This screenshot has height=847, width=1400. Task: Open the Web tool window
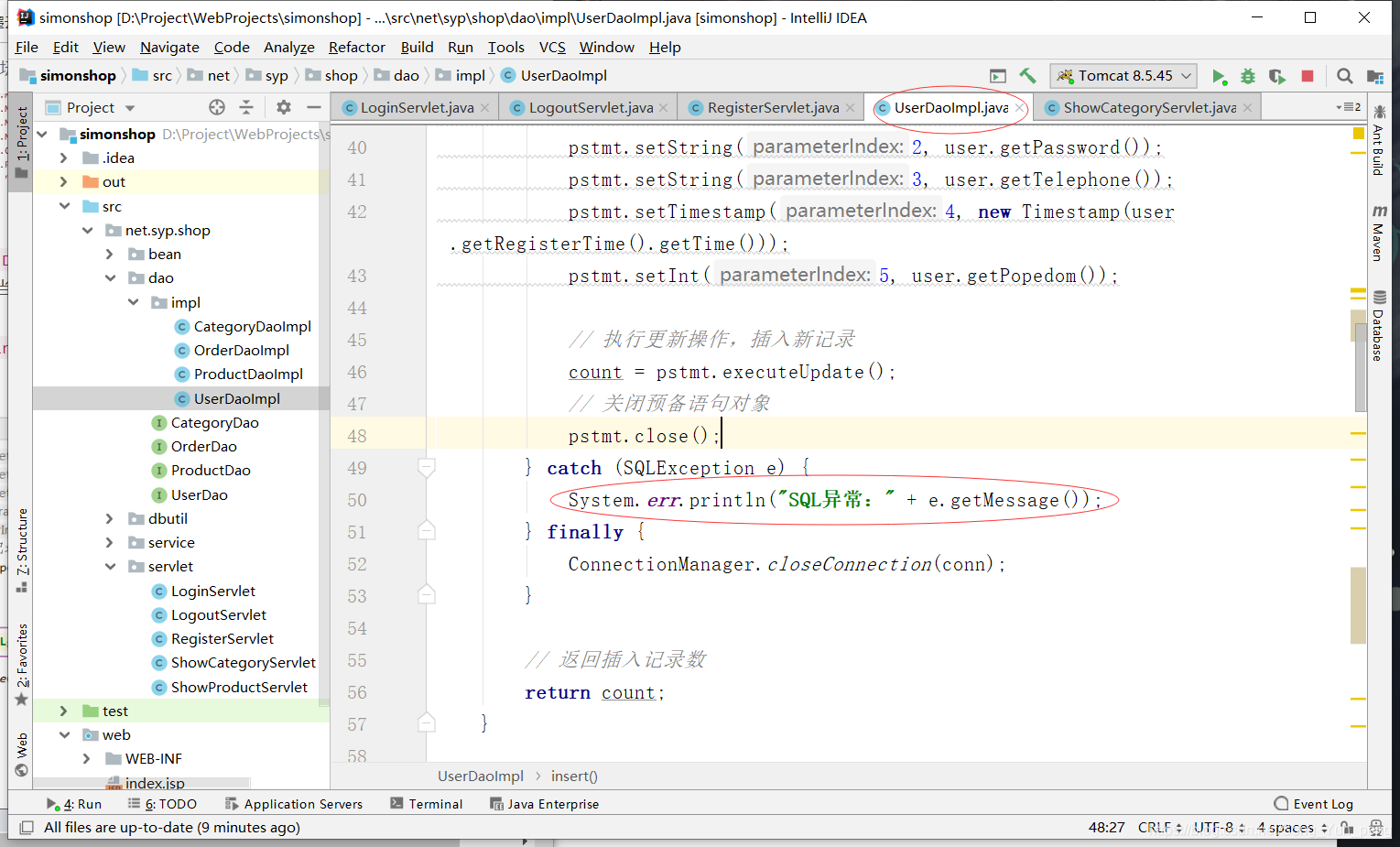22,755
